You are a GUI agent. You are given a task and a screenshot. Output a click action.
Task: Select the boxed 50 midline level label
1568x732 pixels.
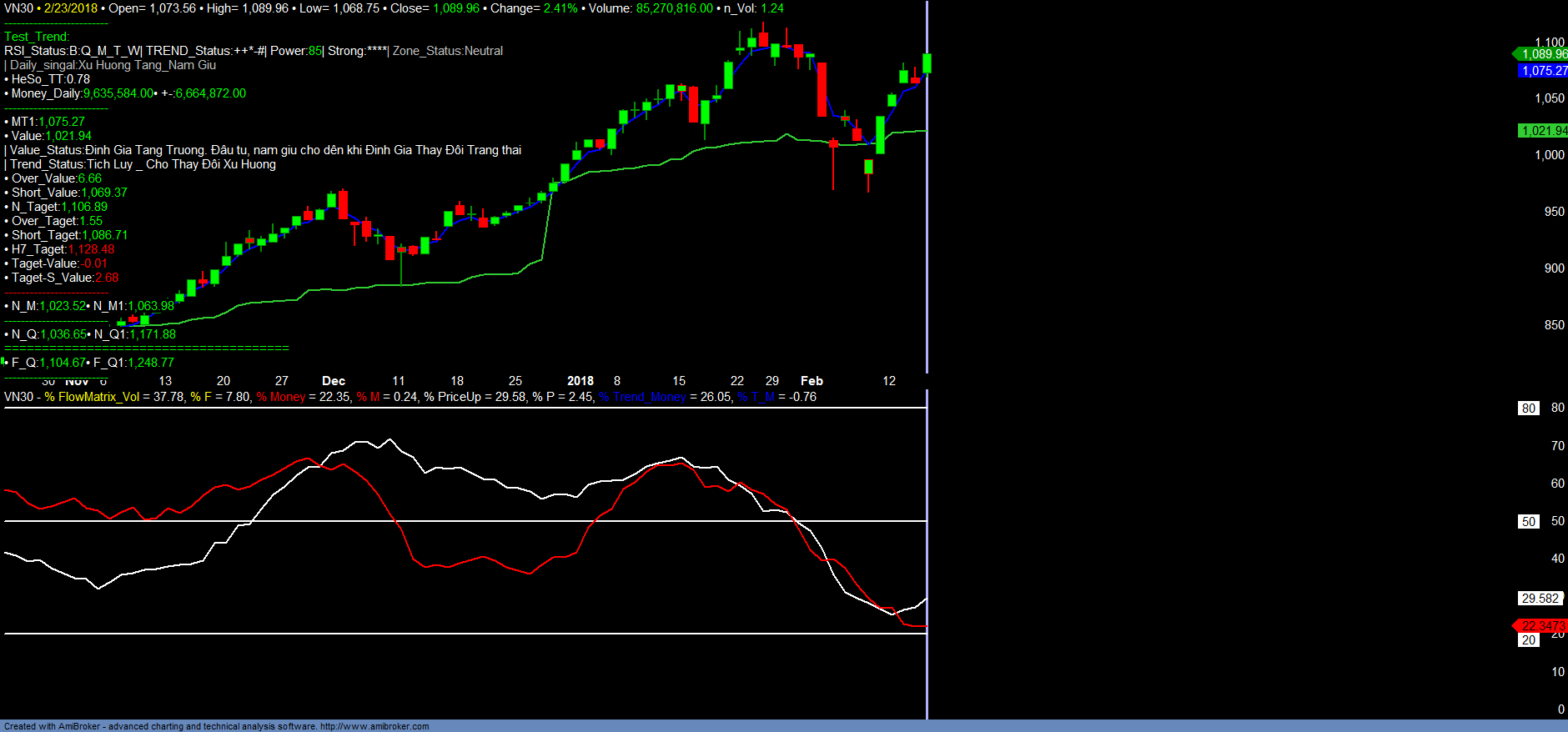1528,522
